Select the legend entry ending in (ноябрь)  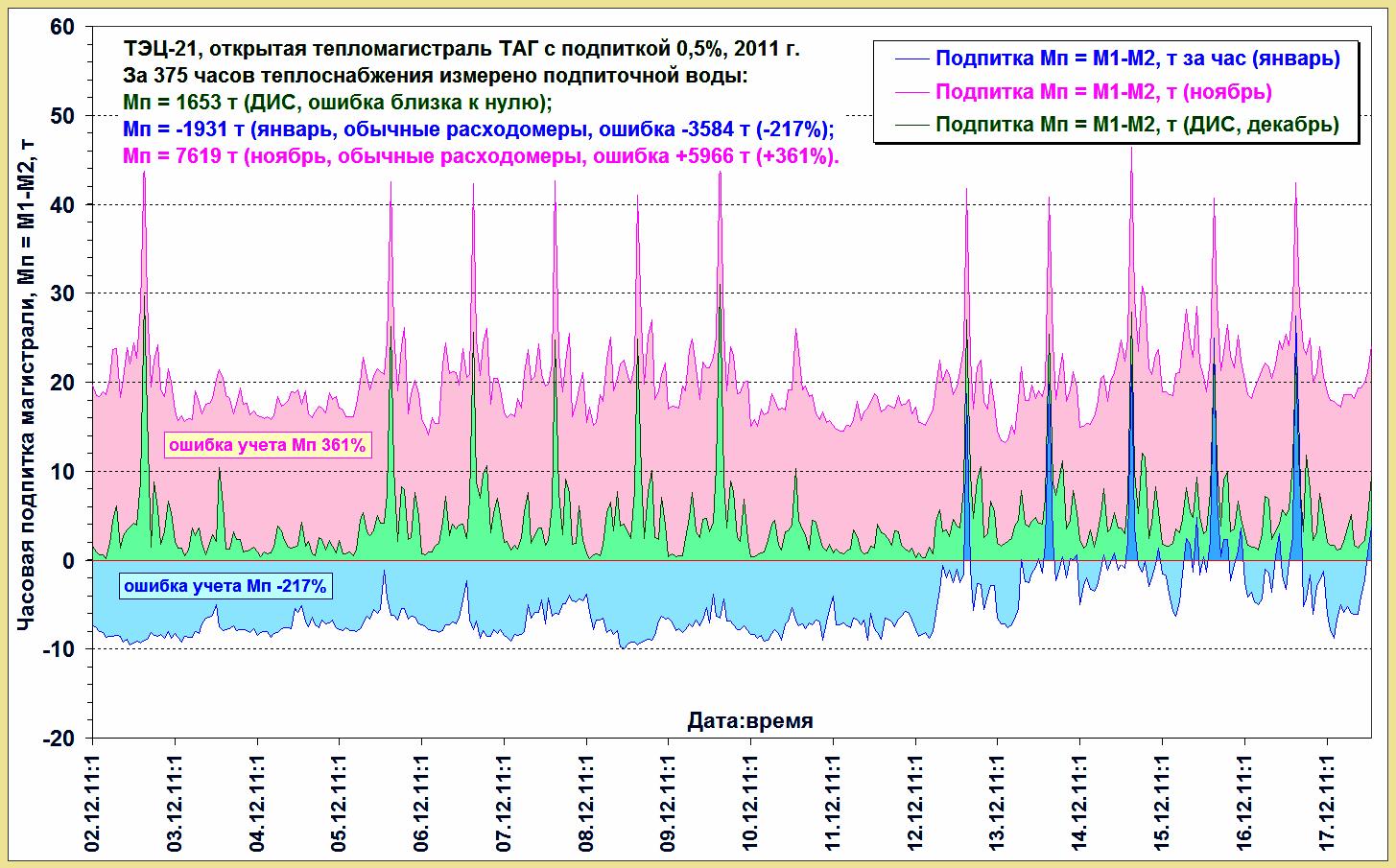(x=1103, y=92)
